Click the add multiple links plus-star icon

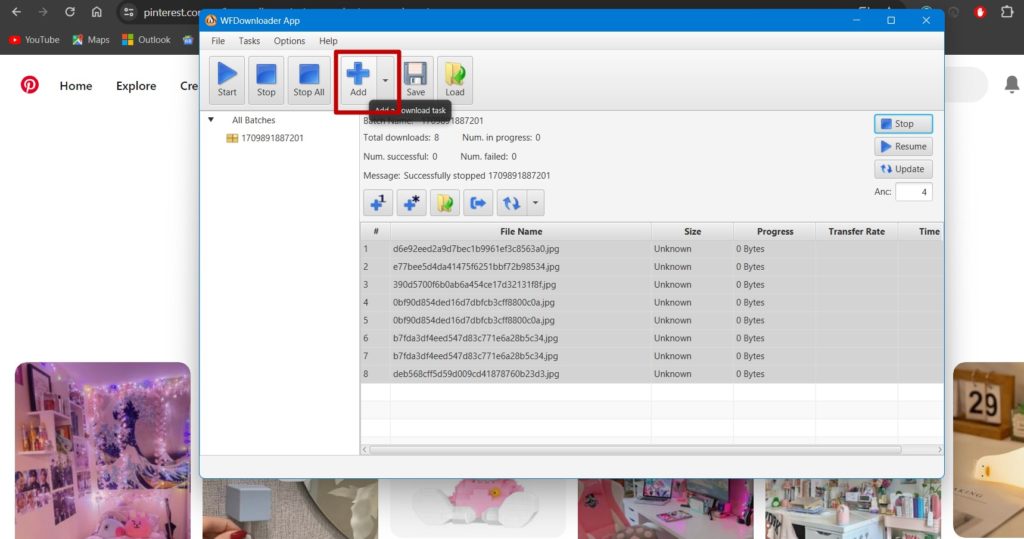pyautogui.click(x=411, y=203)
